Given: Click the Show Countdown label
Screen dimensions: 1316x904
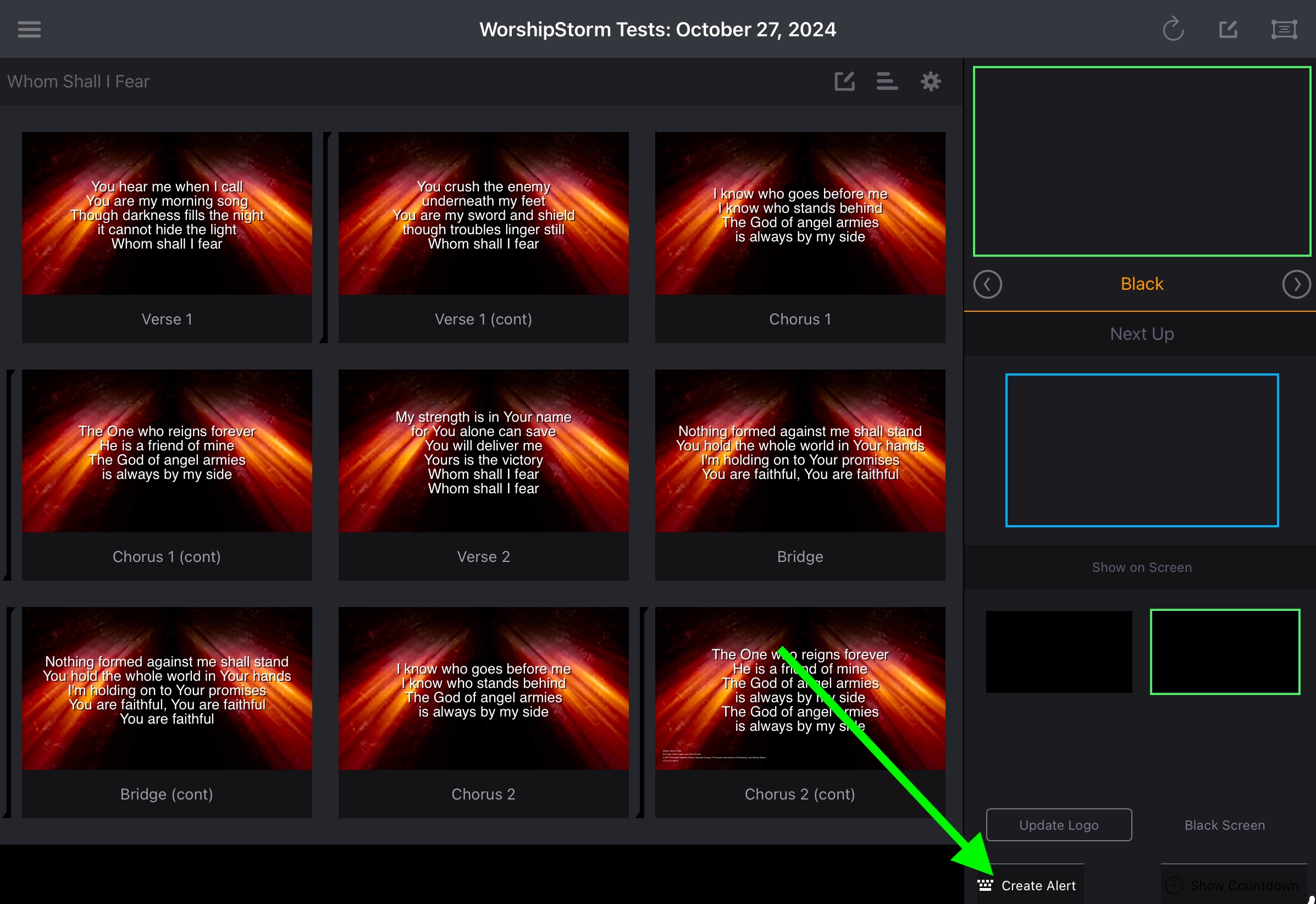Looking at the screenshot, I should (1244, 885).
